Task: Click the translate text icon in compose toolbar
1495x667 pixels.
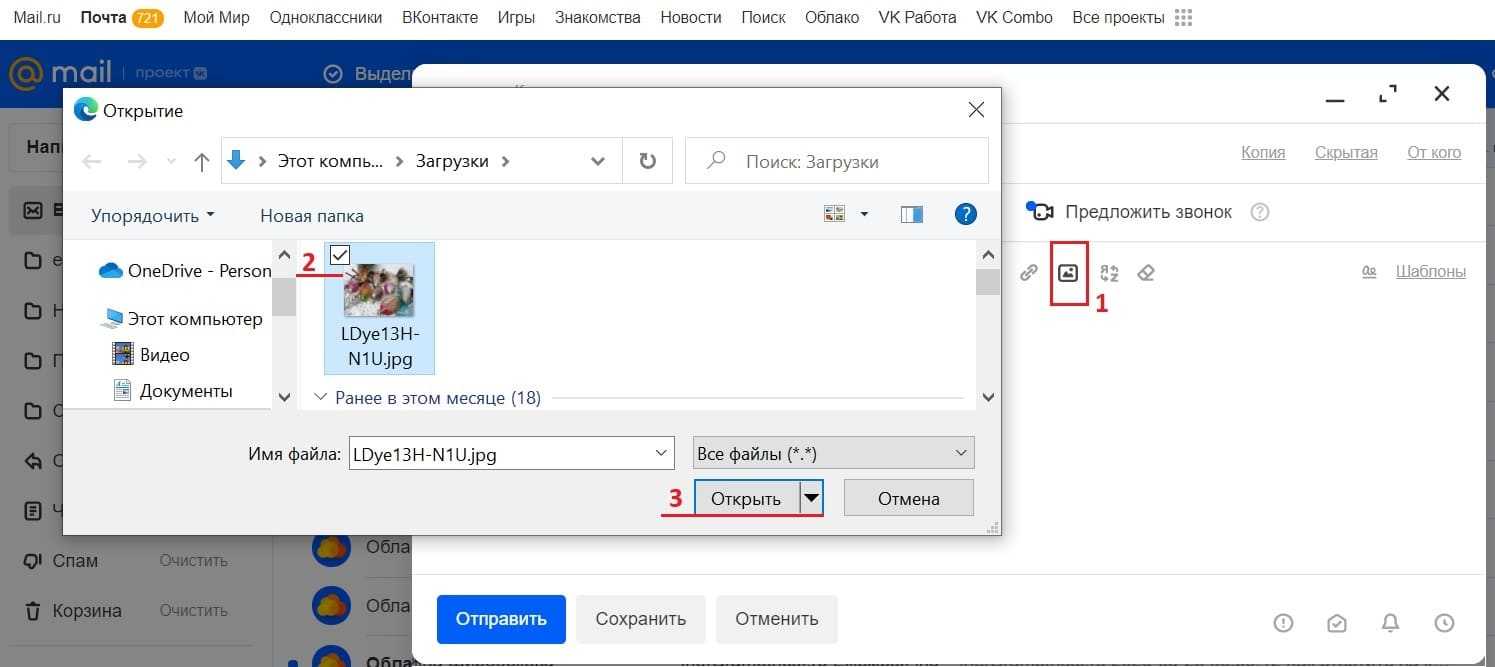Action: pyautogui.click(x=1108, y=272)
